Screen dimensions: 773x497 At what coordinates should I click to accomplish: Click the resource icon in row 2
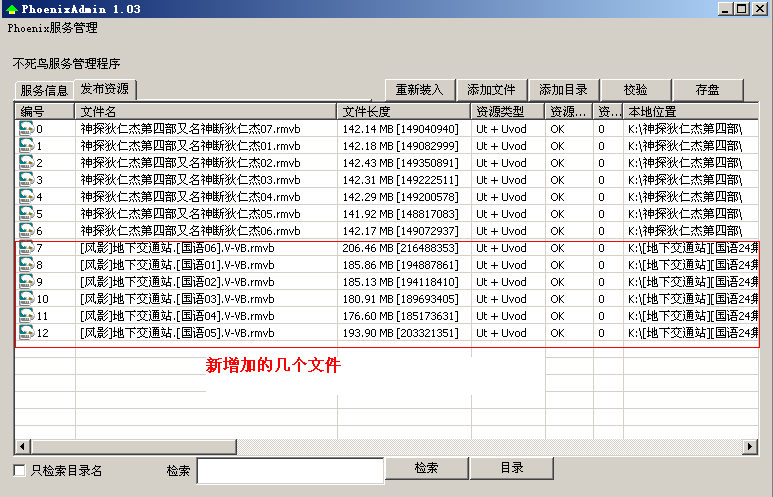[26, 163]
